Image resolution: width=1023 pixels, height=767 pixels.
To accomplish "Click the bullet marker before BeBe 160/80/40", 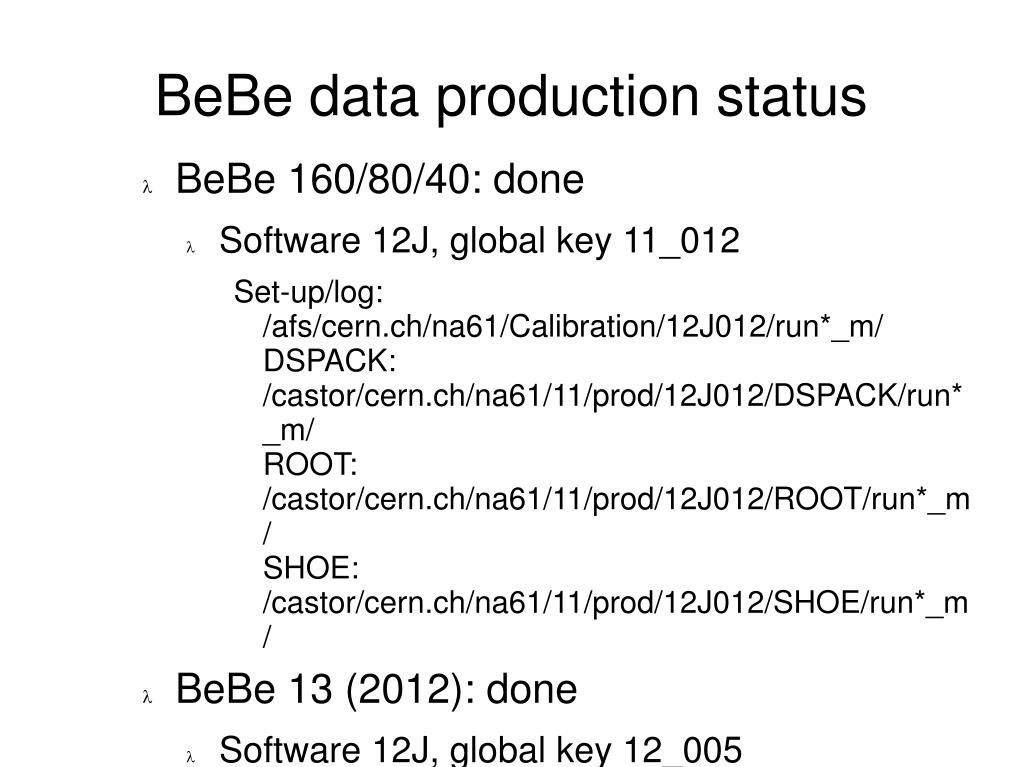I will [x=147, y=187].
